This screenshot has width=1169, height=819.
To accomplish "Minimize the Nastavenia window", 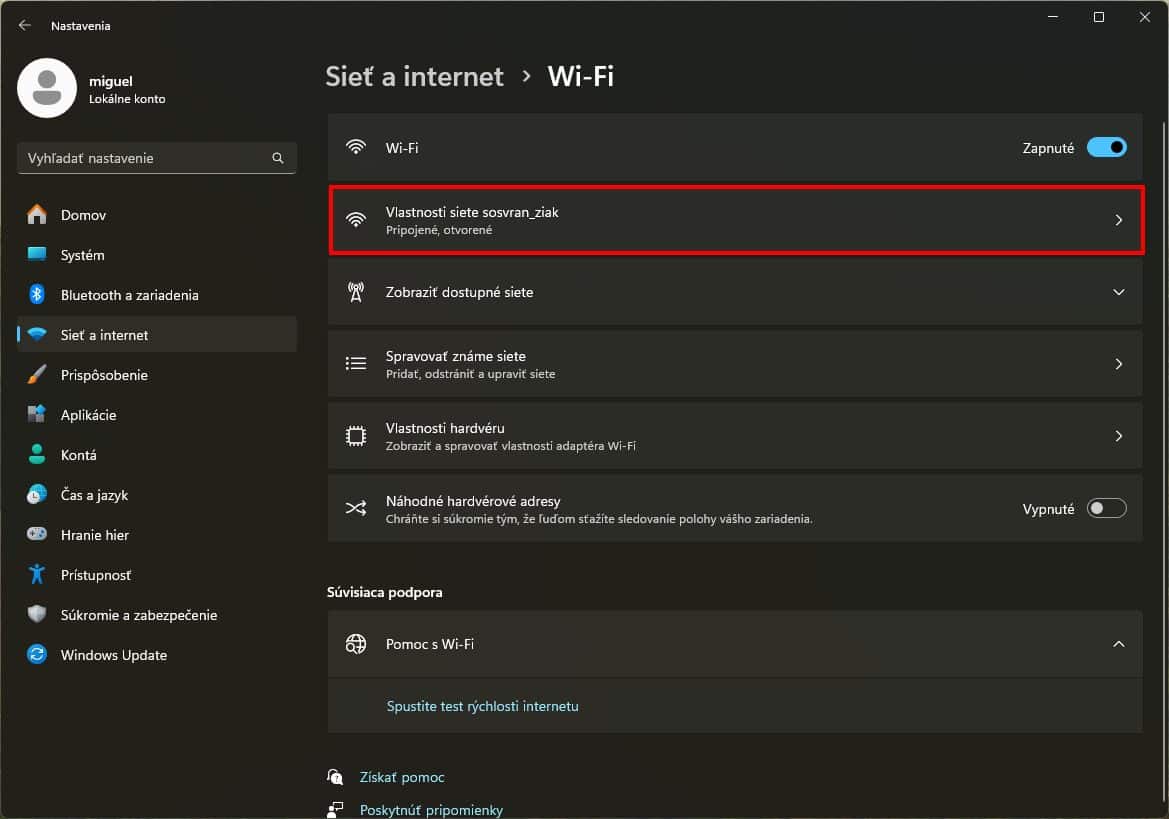I will (1053, 17).
